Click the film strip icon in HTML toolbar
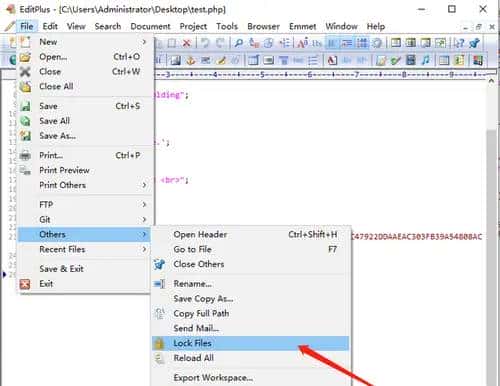Screen dimensions: 500x386 tap(411, 60)
